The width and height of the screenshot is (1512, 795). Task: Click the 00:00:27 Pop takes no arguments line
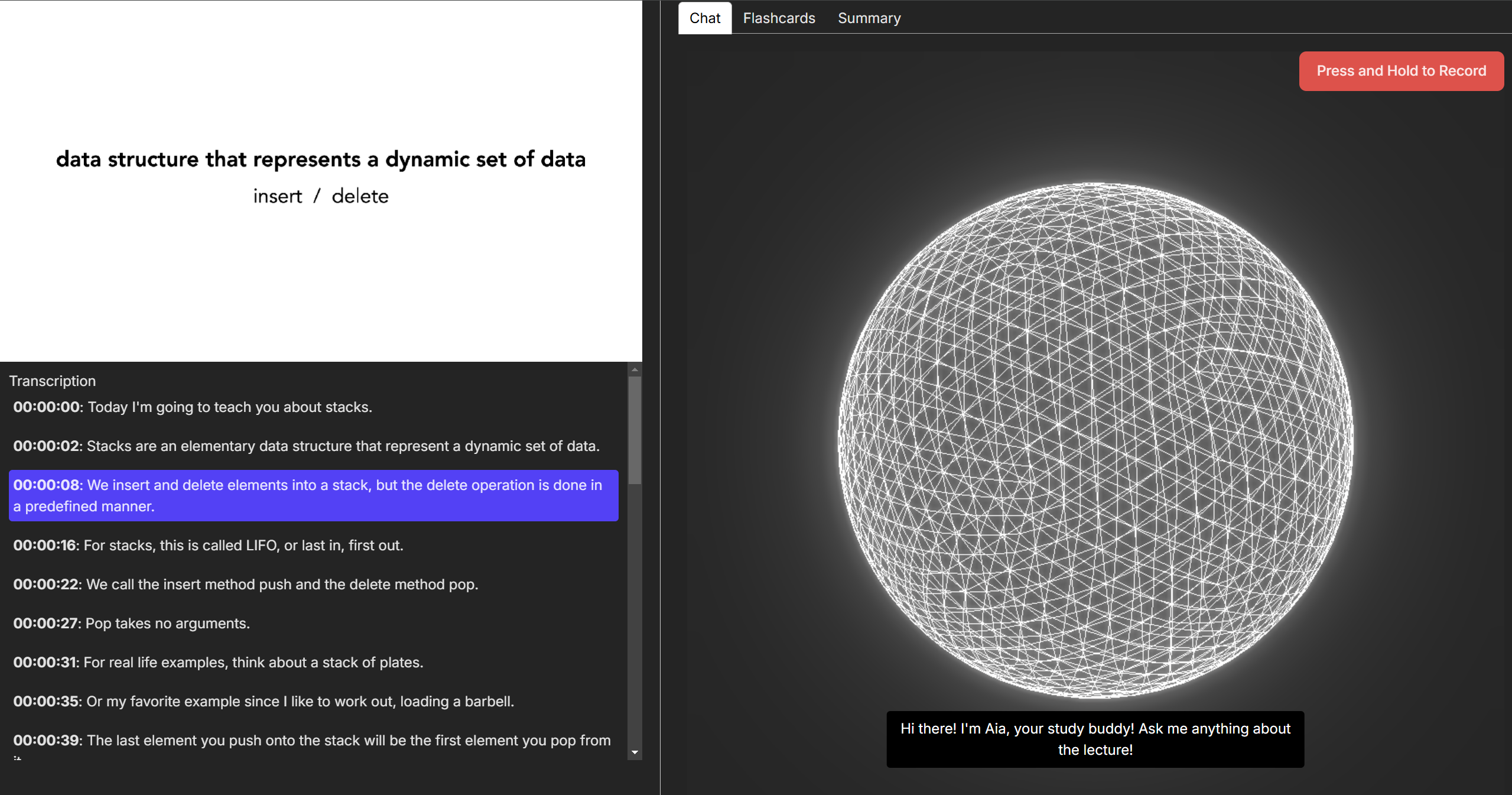[x=131, y=624]
